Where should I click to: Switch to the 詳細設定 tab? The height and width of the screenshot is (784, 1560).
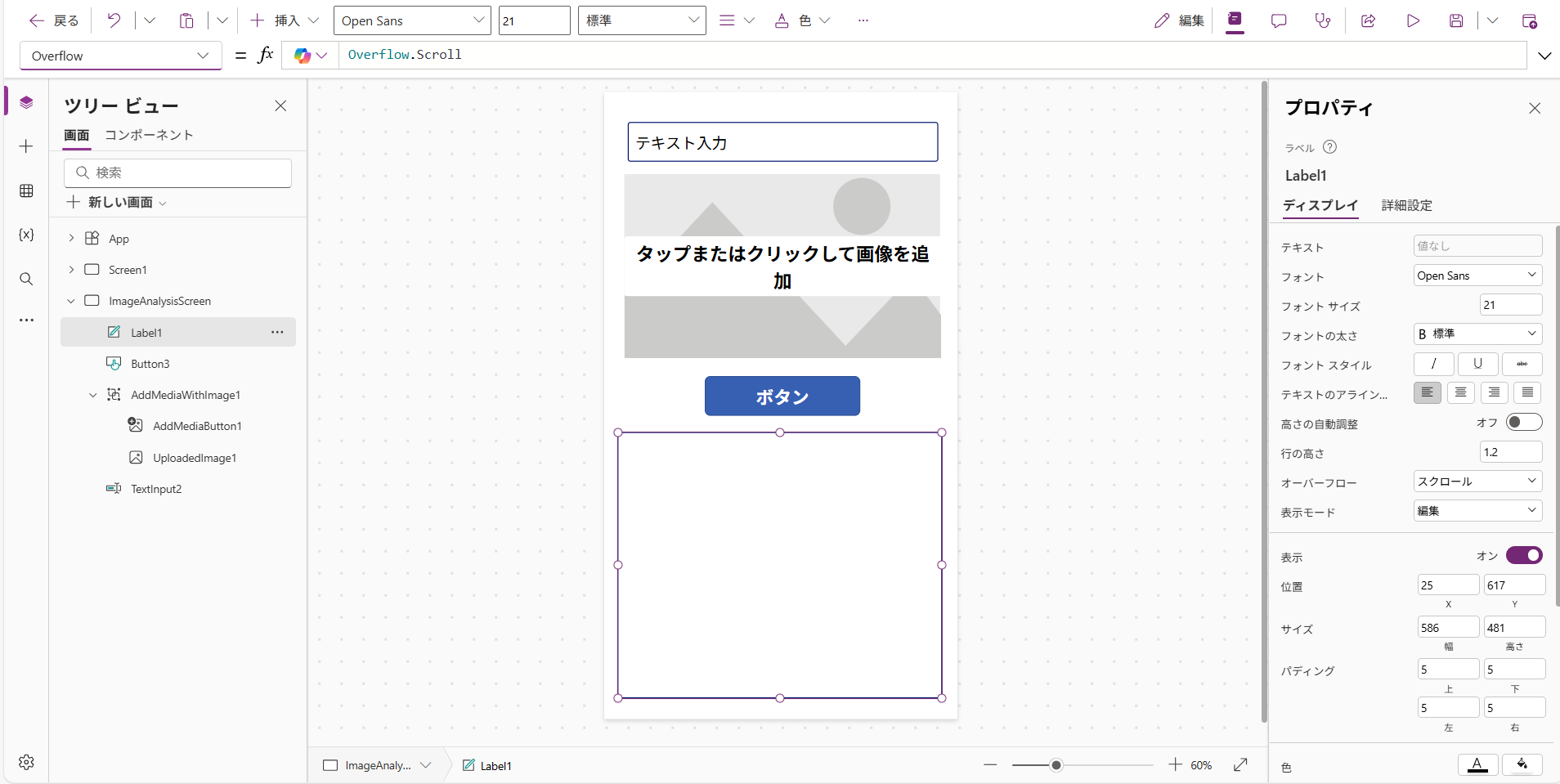point(1406,206)
